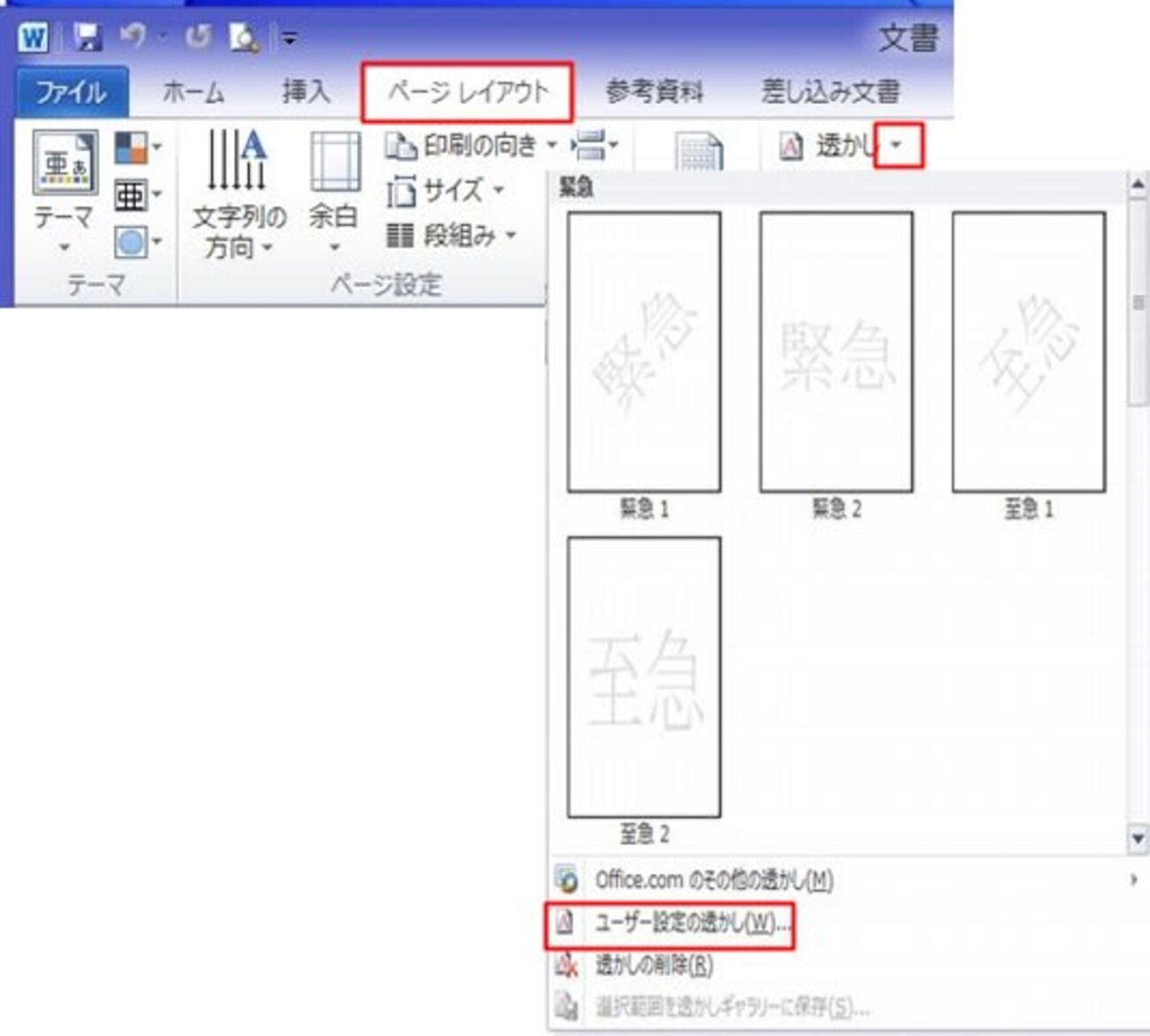The height and width of the screenshot is (1036, 1150).
Task: Click gallery scrollbar up arrow
Action: (1138, 185)
